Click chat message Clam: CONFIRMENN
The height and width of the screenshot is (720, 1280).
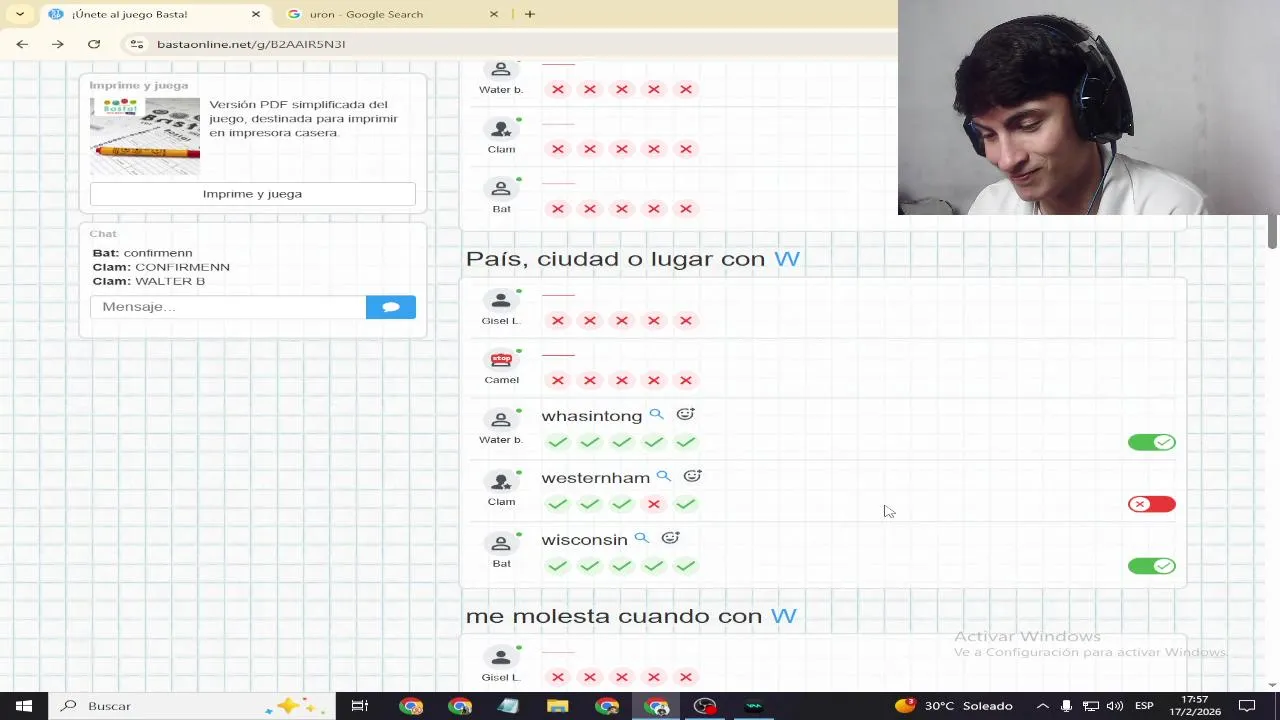161,267
